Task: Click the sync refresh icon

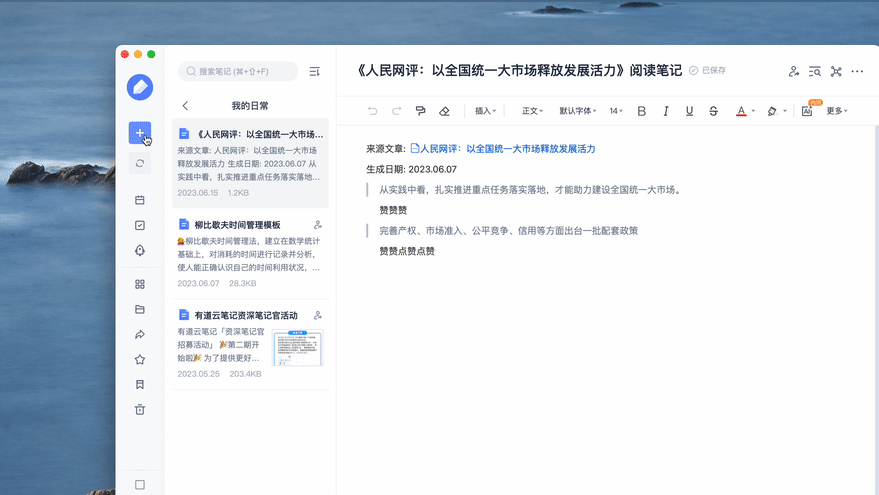Action: coord(140,163)
